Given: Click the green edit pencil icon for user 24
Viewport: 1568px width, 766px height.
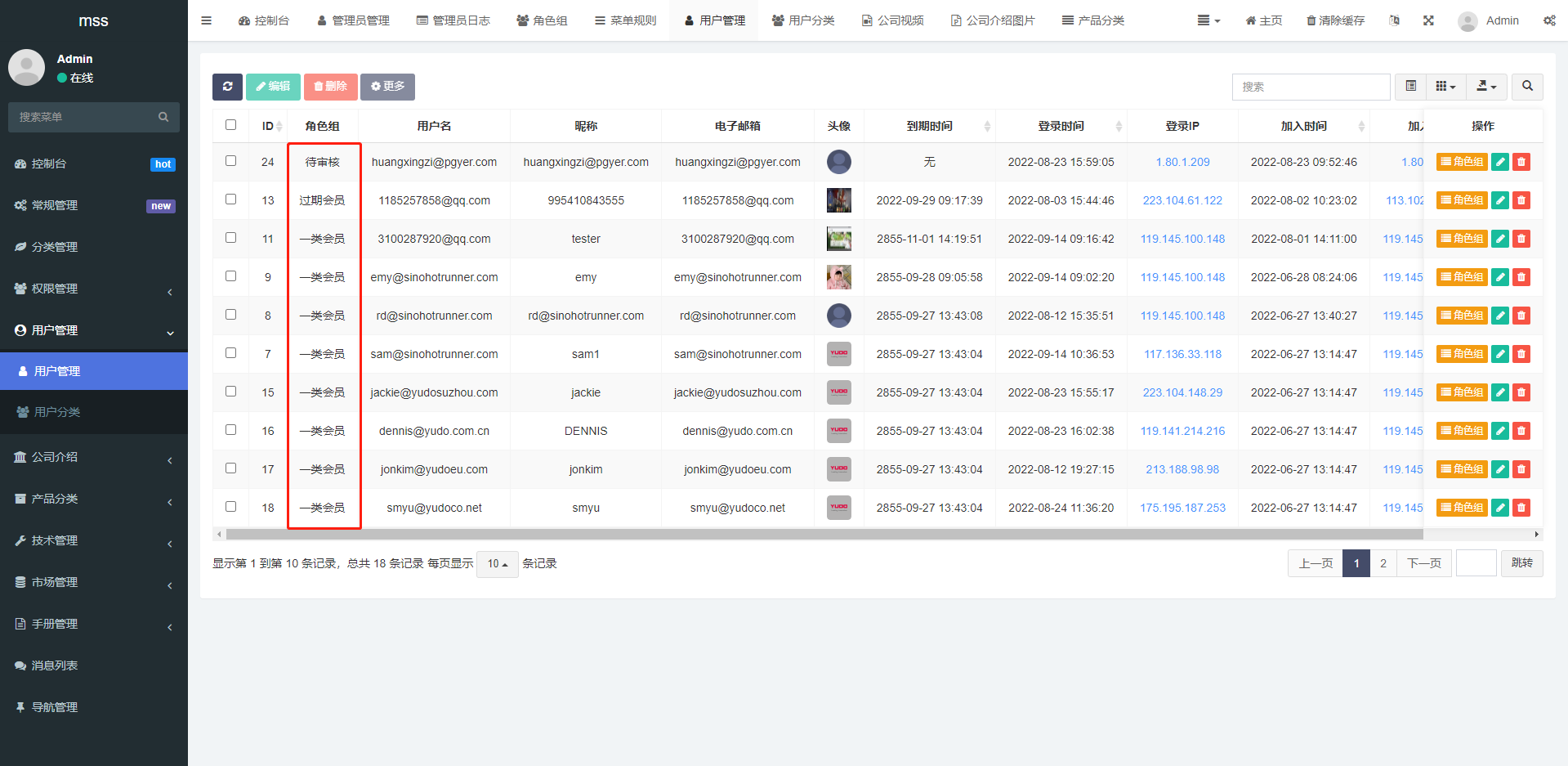Looking at the screenshot, I should pos(1500,162).
